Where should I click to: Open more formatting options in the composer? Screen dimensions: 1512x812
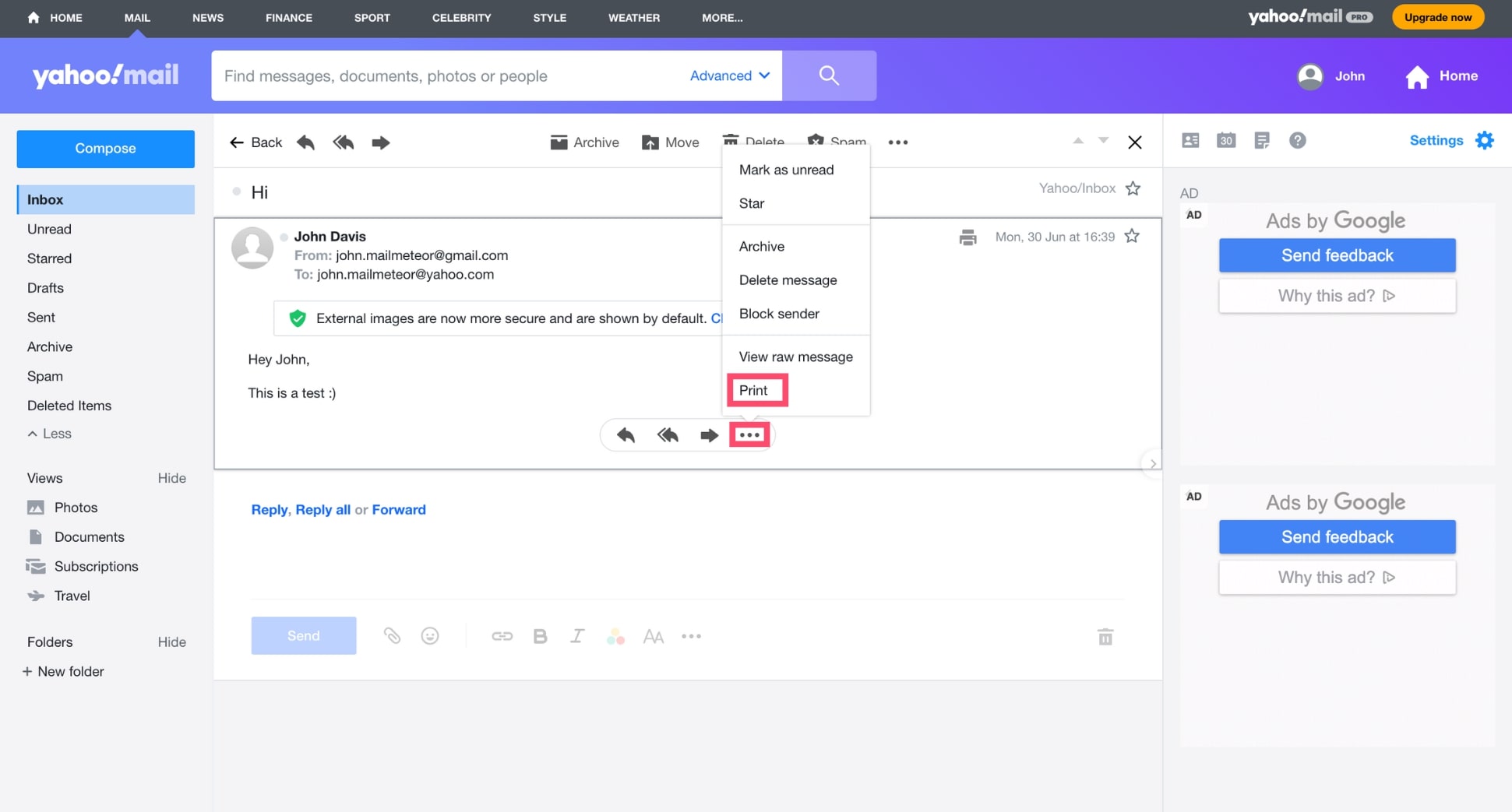pos(692,636)
